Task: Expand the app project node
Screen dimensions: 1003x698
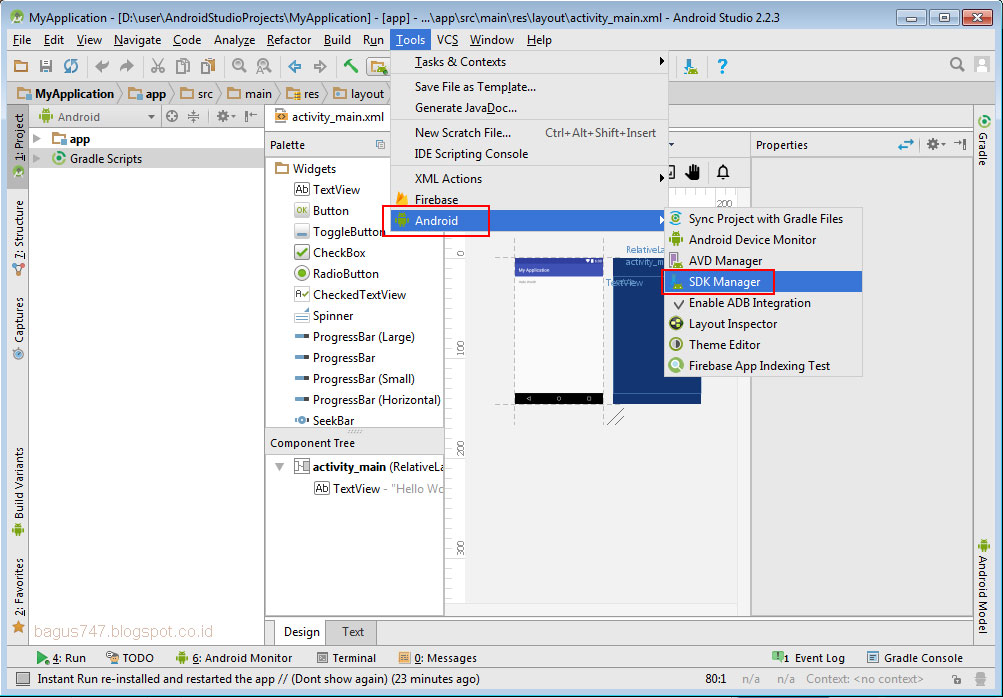Action: [x=37, y=139]
